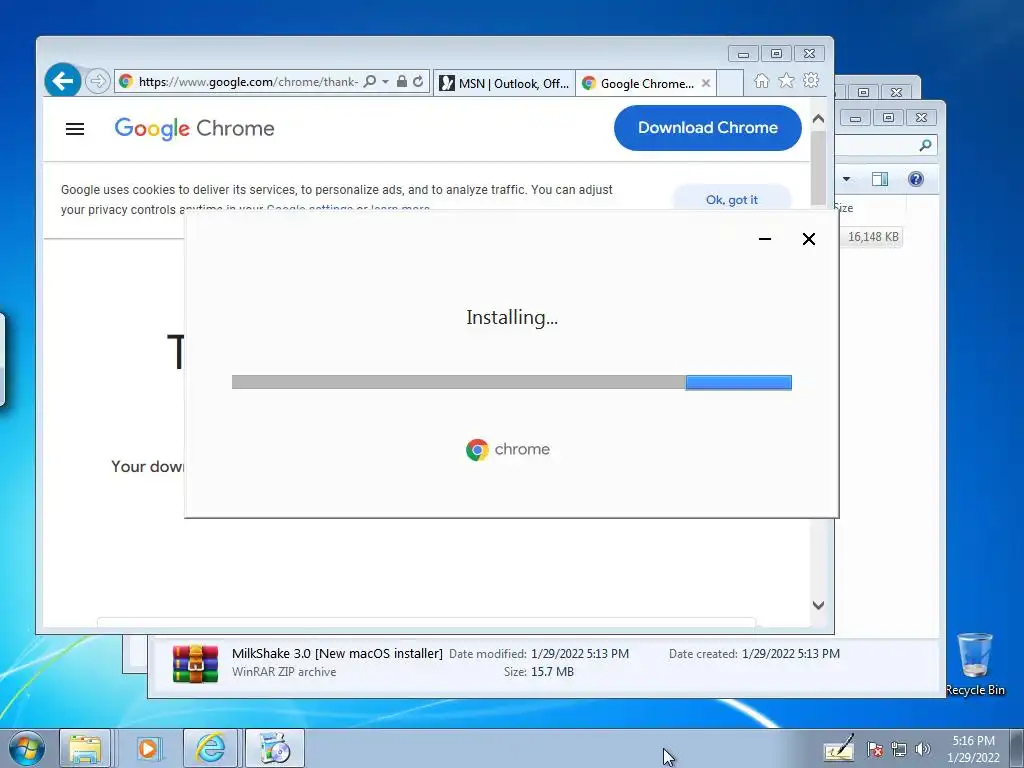Viewport: 1024px width, 768px height.
Task: Click the security lock icon in address bar
Action: (x=402, y=81)
